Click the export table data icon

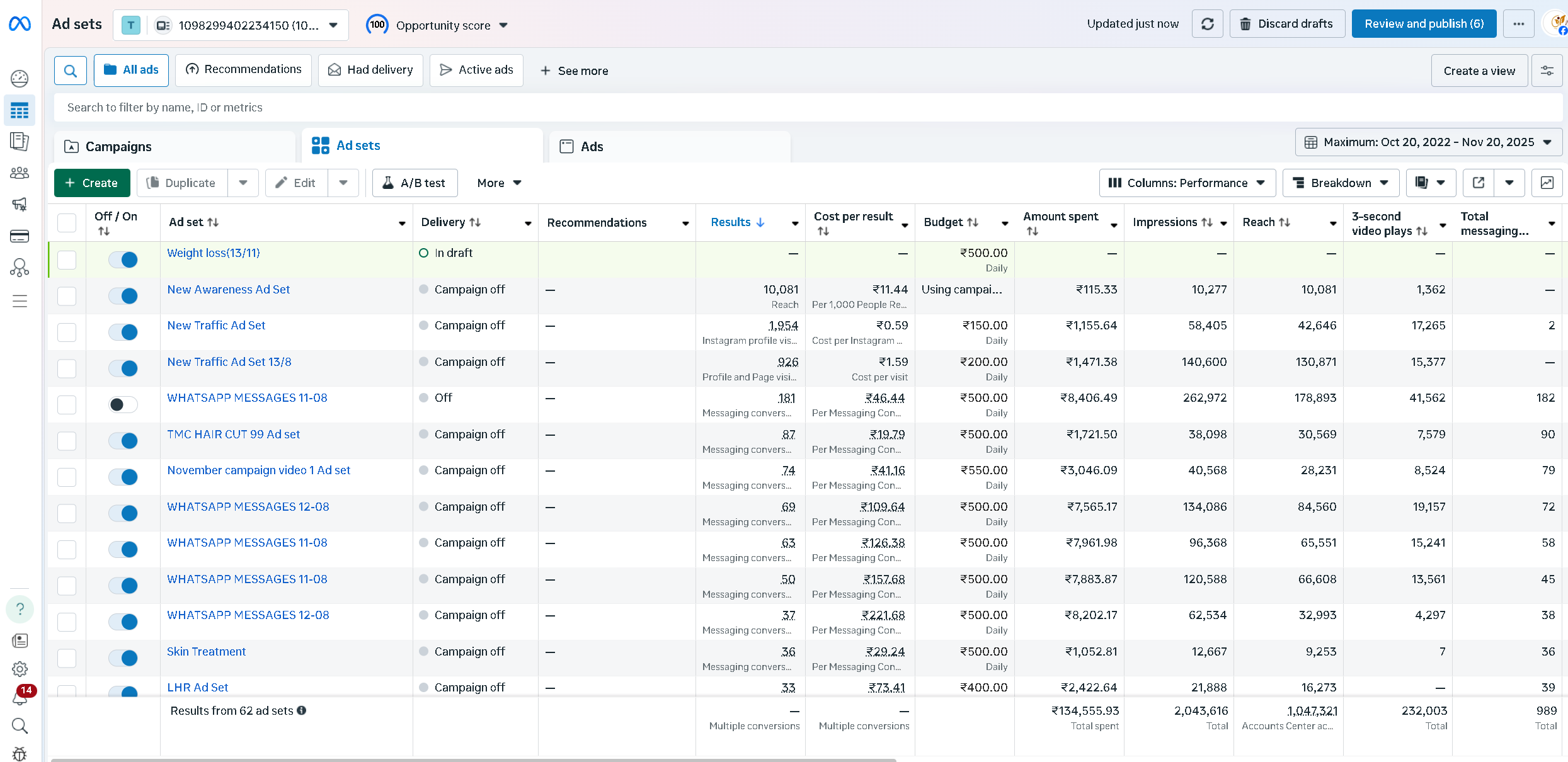pyautogui.click(x=1478, y=183)
